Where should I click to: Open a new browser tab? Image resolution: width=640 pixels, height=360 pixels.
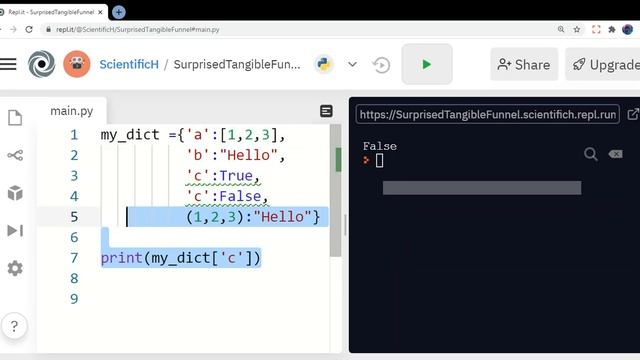tap(118, 12)
